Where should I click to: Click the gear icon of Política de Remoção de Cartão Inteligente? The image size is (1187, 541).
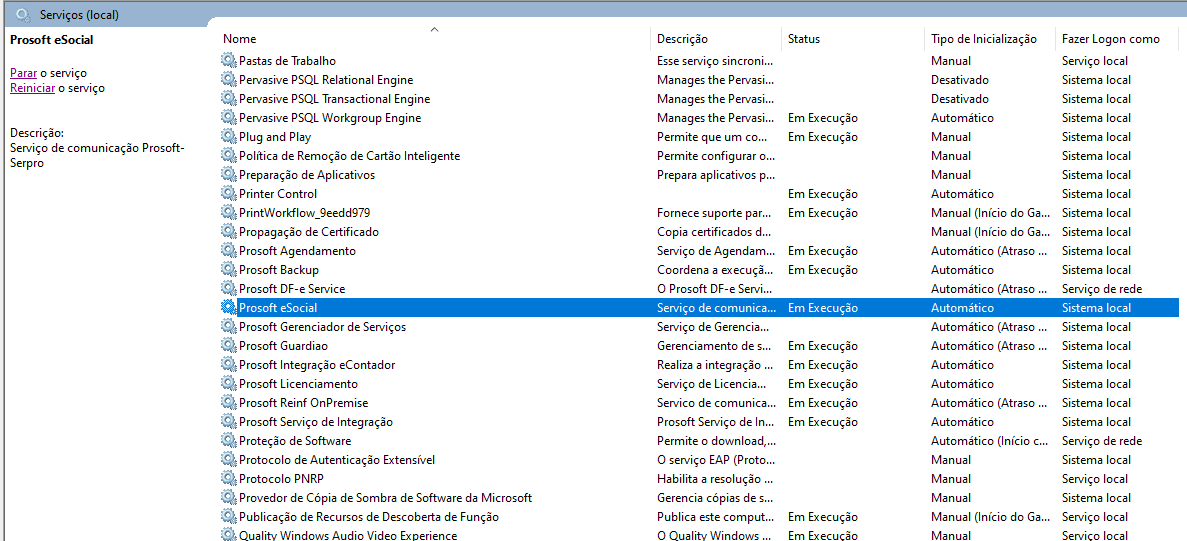(229, 155)
